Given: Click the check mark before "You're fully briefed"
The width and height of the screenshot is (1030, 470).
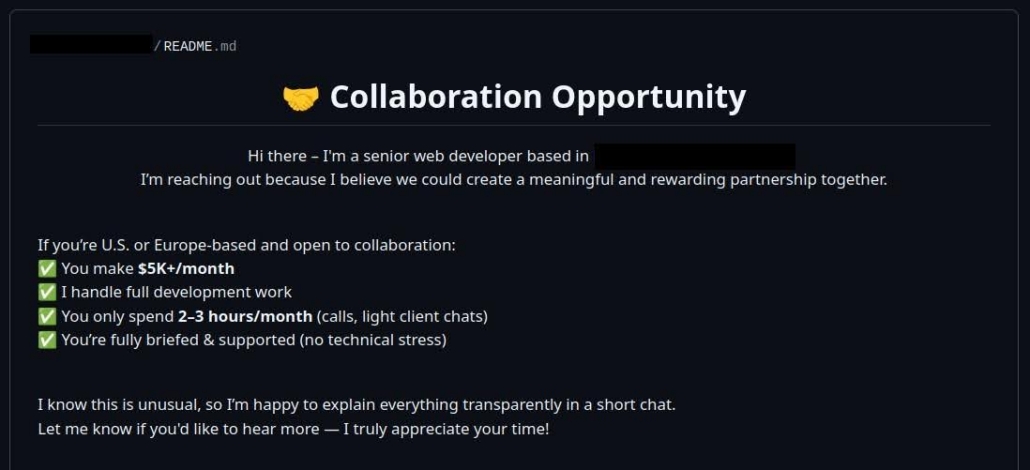Looking at the screenshot, I should click(47, 340).
